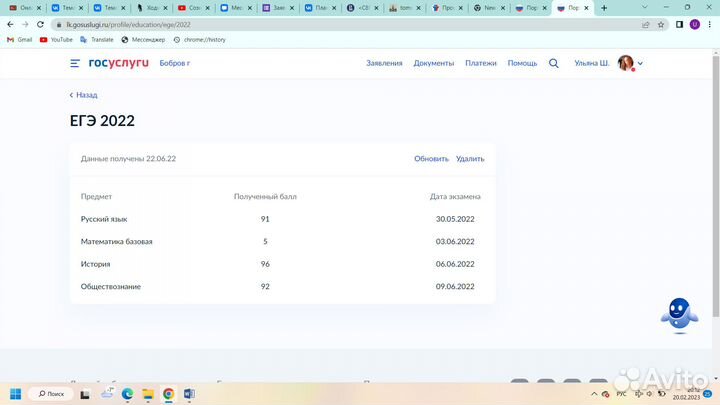The height and width of the screenshot is (405, 720).
Task: Open Microsoft Word from taskbar
Action: click(x=189, y=394)
